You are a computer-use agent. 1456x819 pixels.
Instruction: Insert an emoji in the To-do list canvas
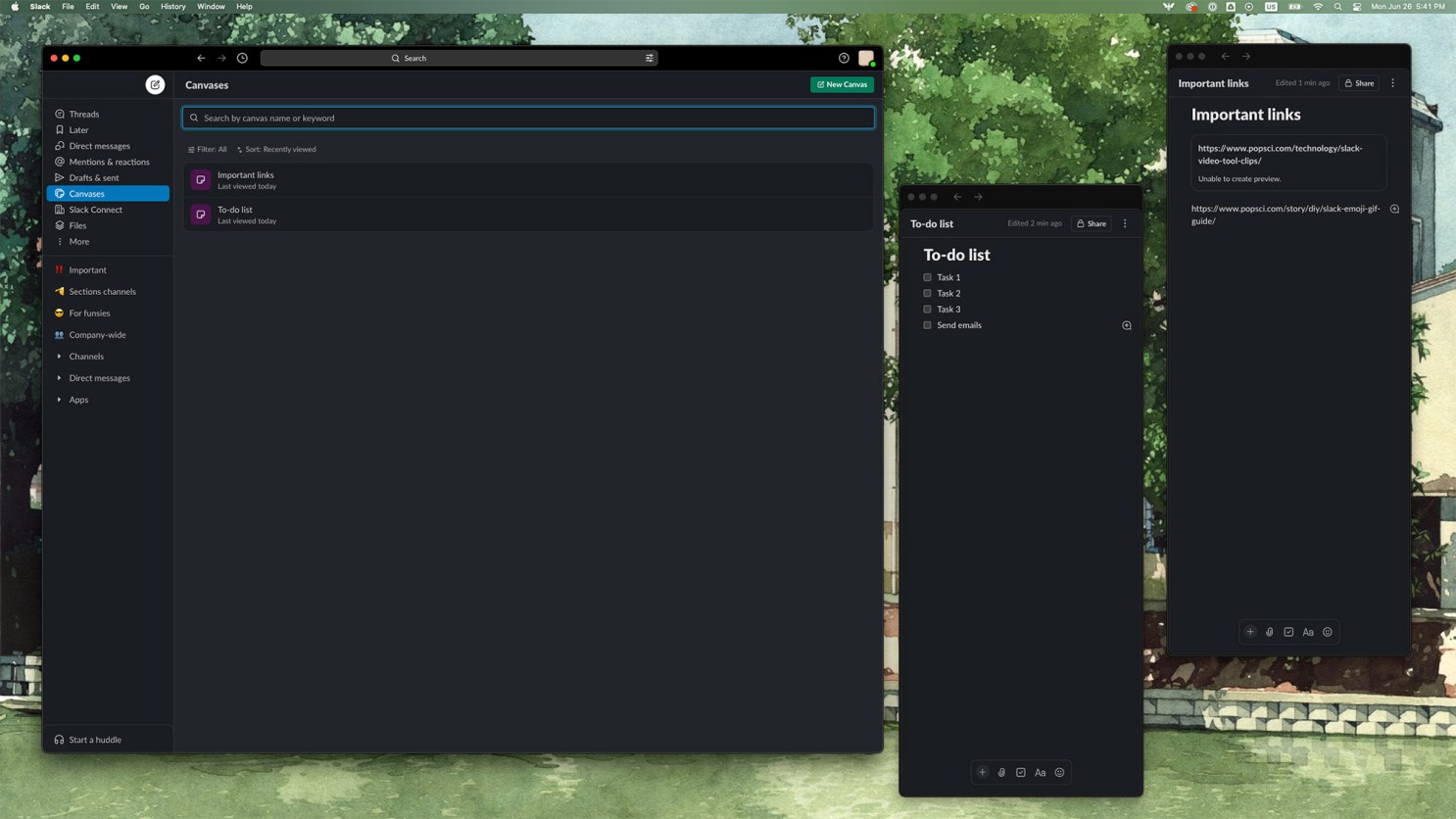(x=1059, y=772)
